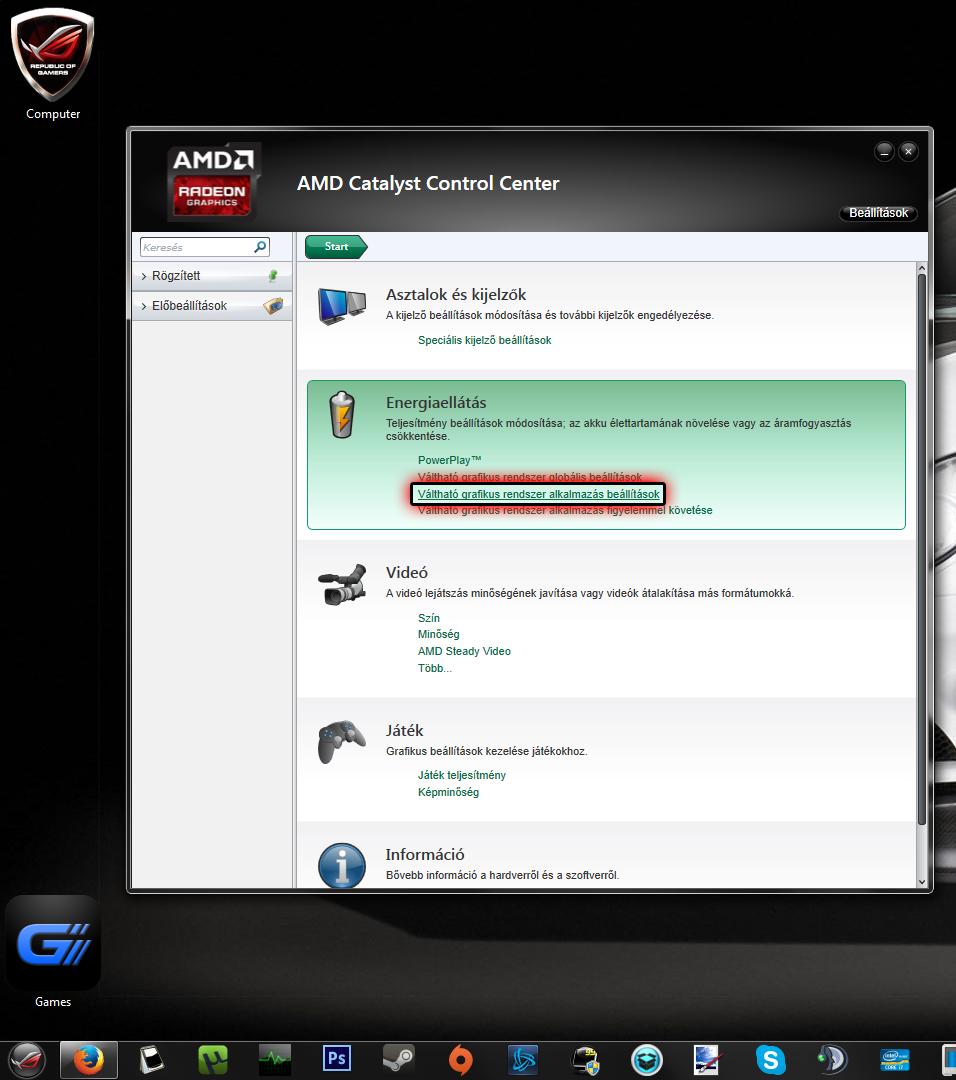Click the Játék heading
The height and width of the screenshot is (1080, 956).
(x=404, y=731)
